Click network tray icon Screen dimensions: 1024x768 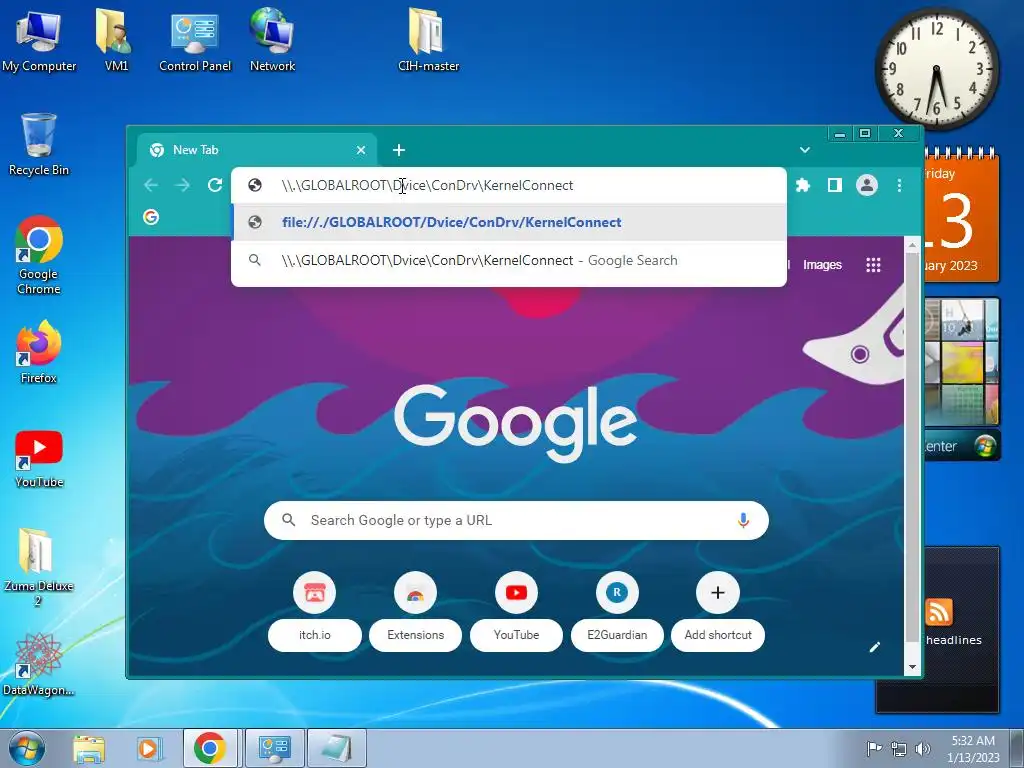point(899,749)
